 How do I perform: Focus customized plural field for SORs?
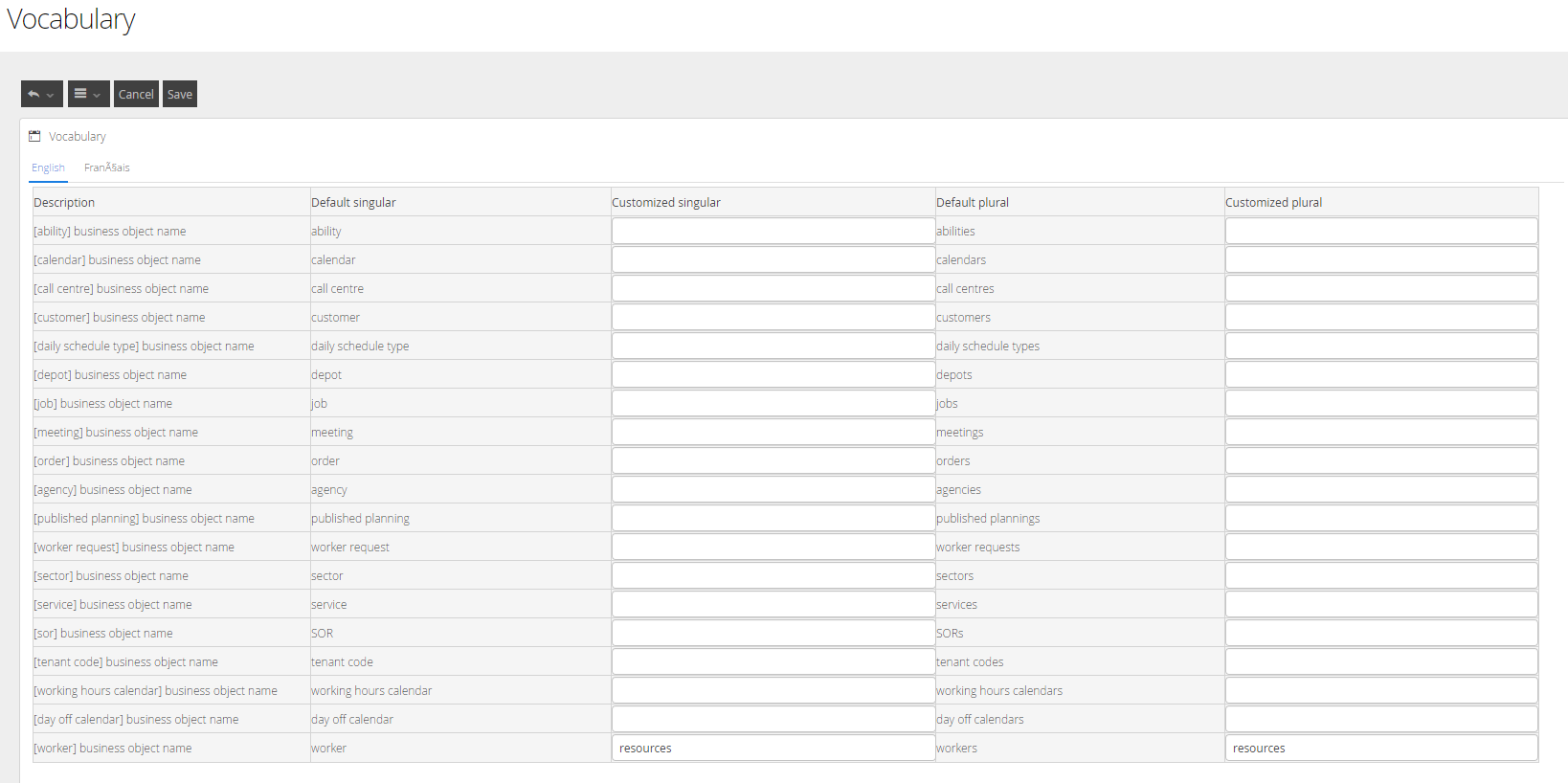(1381, 633)
